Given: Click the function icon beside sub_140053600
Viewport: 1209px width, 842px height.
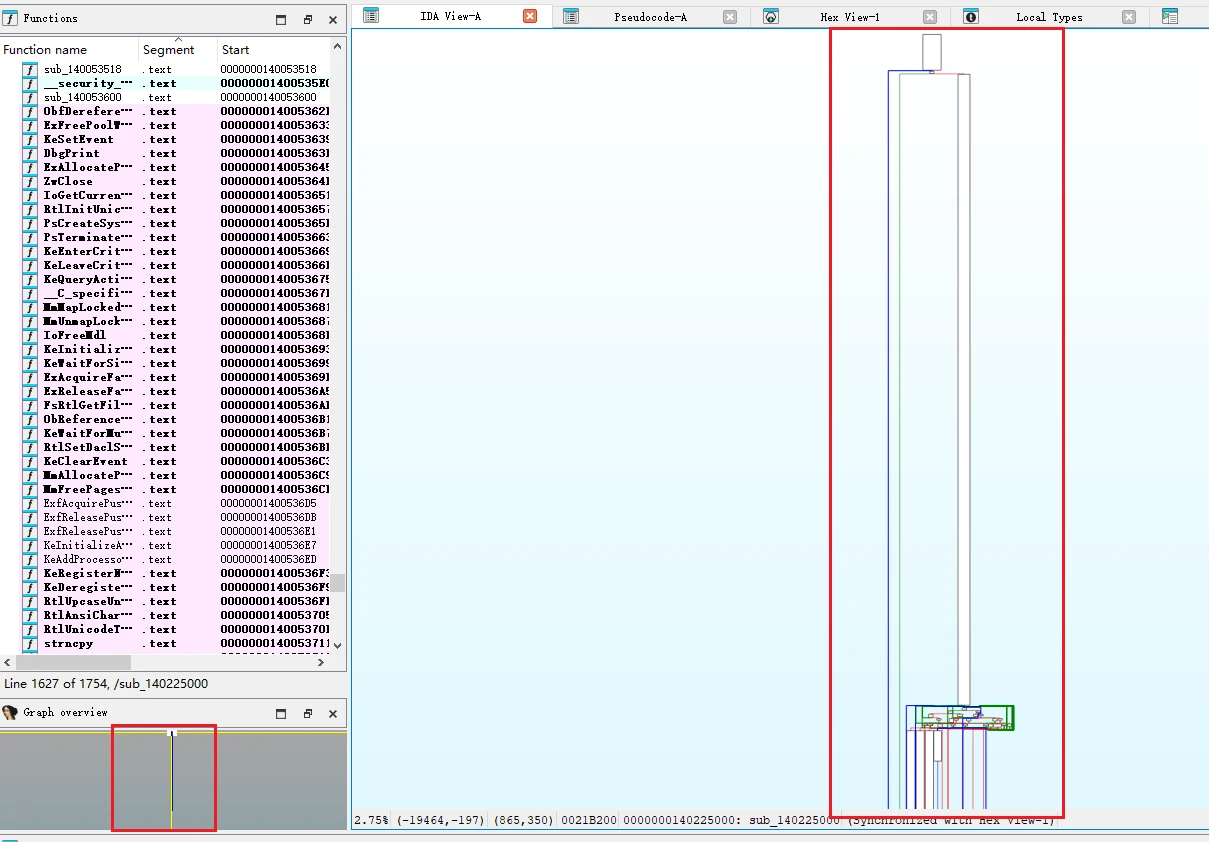Looking at the screenshot, I should pyautogui.click(x=30, y=97).
